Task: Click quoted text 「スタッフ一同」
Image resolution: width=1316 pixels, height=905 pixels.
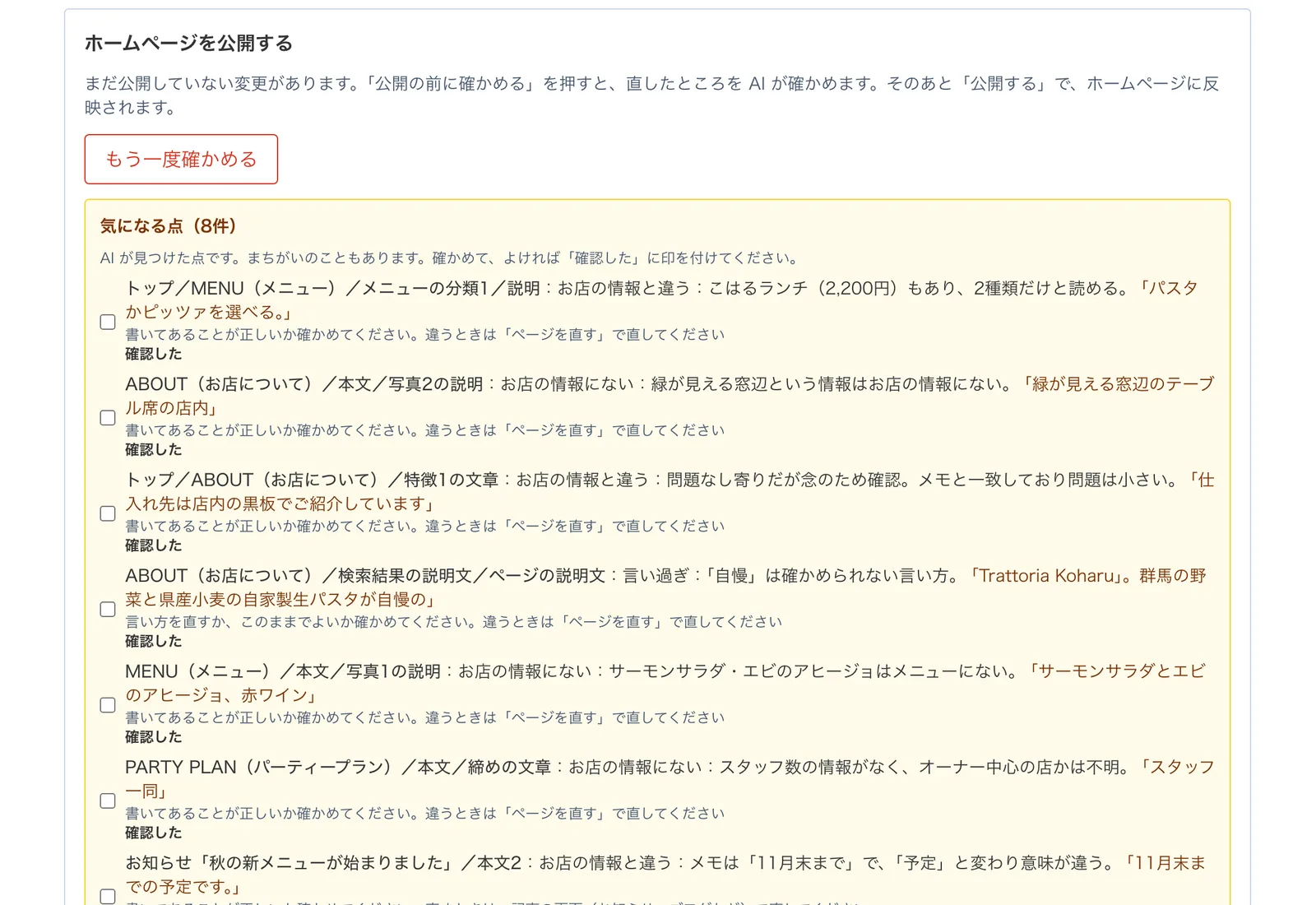Action: point(670,779)
